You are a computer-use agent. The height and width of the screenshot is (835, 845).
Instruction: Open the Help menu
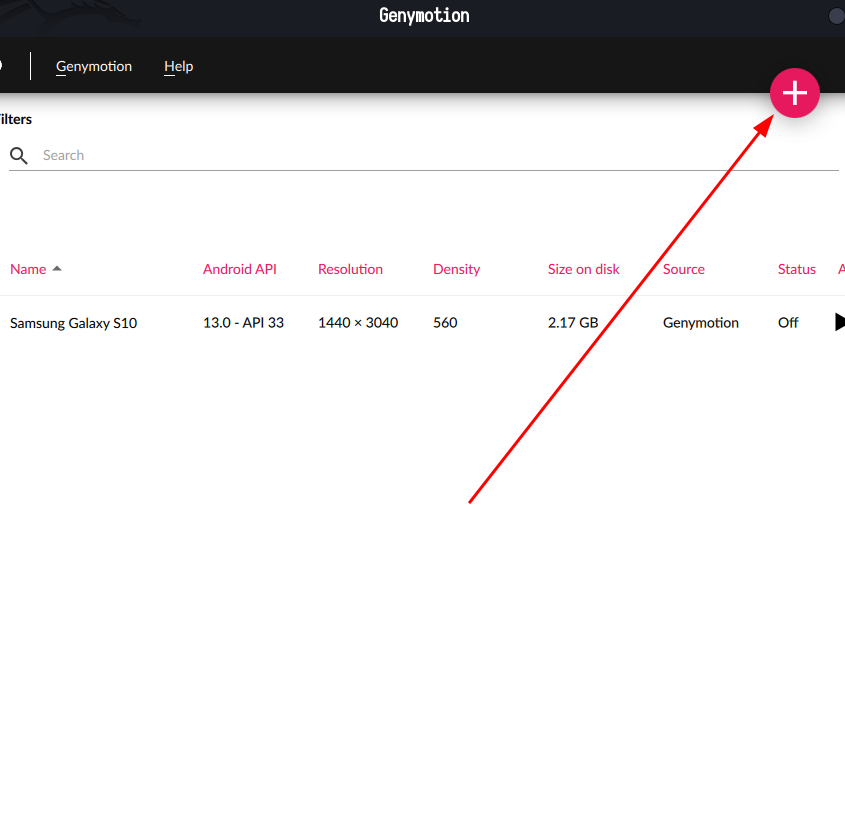pyautogui.click(x=178, y=66)
